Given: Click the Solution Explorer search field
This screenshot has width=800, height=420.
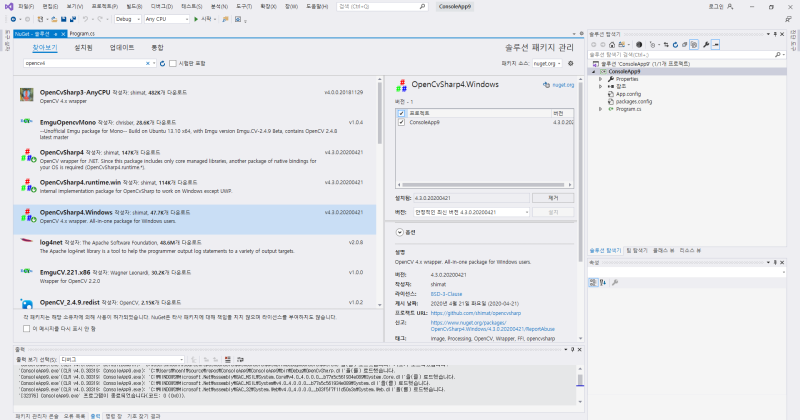Looking at the screenshot, I should [687, 55].
